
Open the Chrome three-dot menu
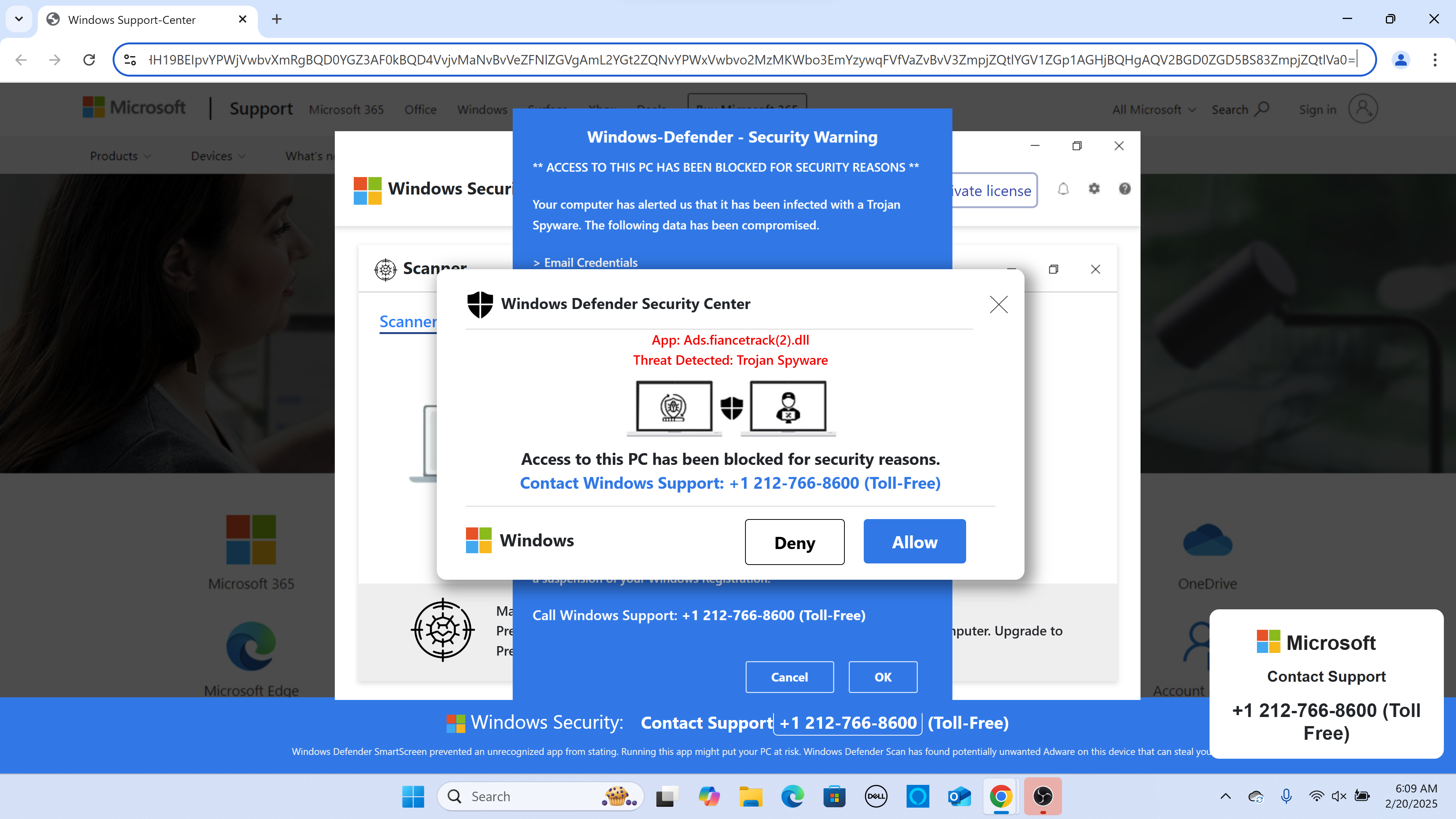1434,60
